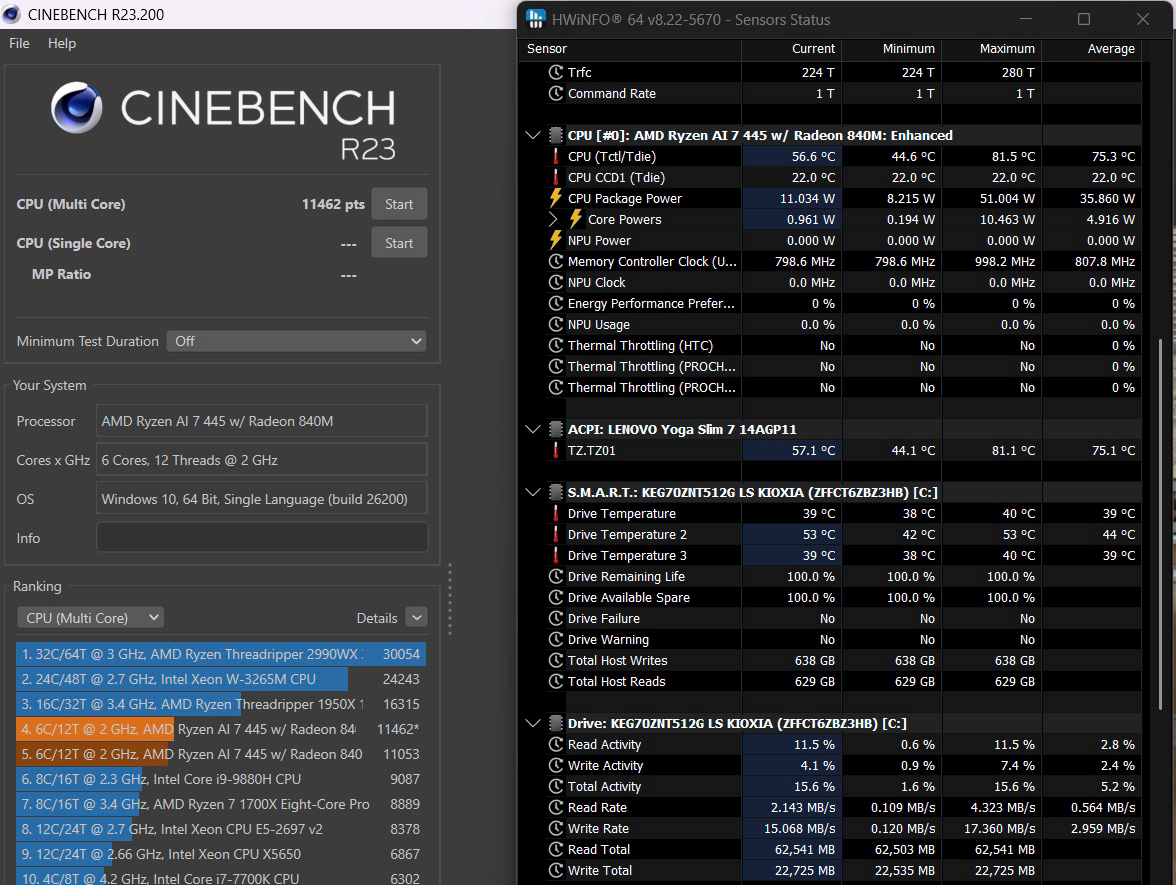This screenshot has height=885, width=1176.
Task: Click the Current column header
Action: [x=791, y=49]
